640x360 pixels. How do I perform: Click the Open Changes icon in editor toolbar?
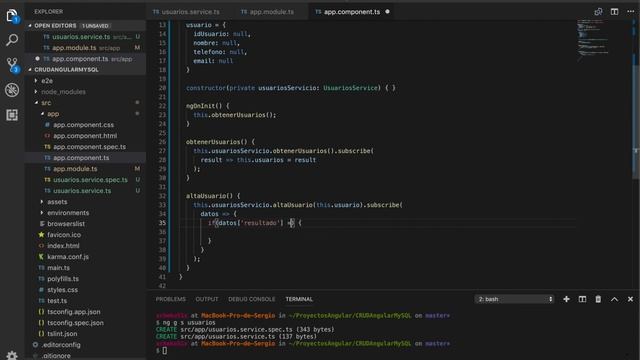click(598, 11)
